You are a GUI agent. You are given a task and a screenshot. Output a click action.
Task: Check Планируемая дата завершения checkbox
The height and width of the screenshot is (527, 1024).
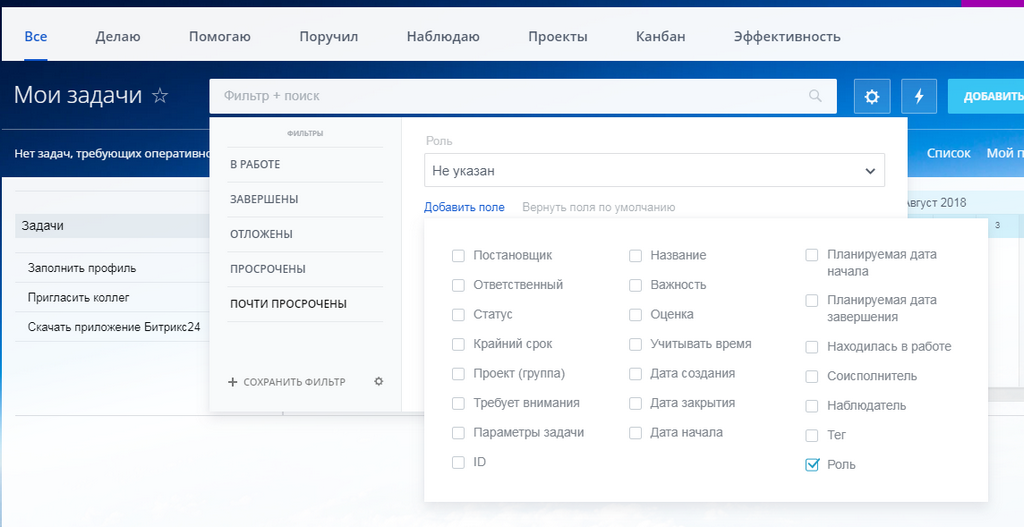tap(811, 300)
